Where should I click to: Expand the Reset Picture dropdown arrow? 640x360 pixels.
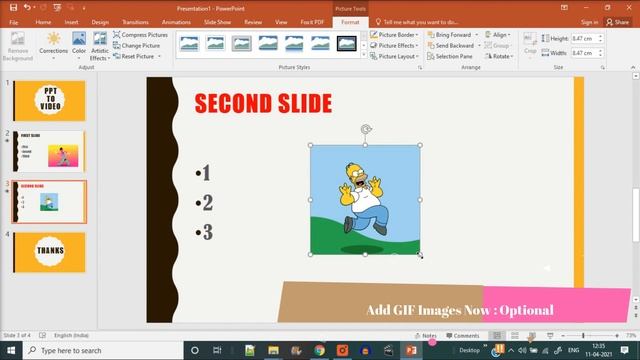[160, 56]
